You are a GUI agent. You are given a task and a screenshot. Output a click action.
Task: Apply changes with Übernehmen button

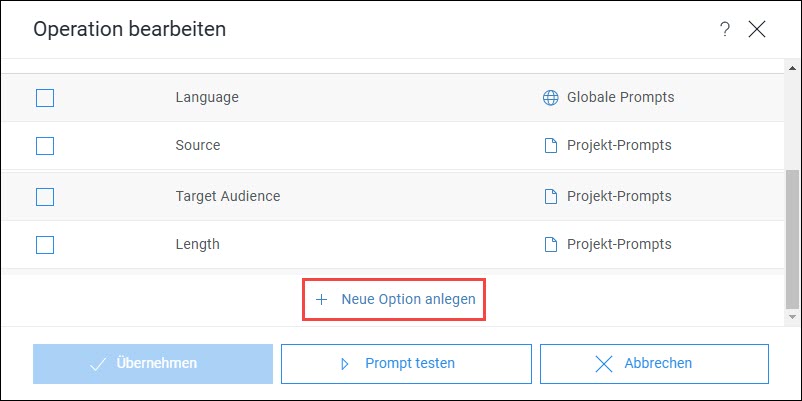click(x=153, y=364)
